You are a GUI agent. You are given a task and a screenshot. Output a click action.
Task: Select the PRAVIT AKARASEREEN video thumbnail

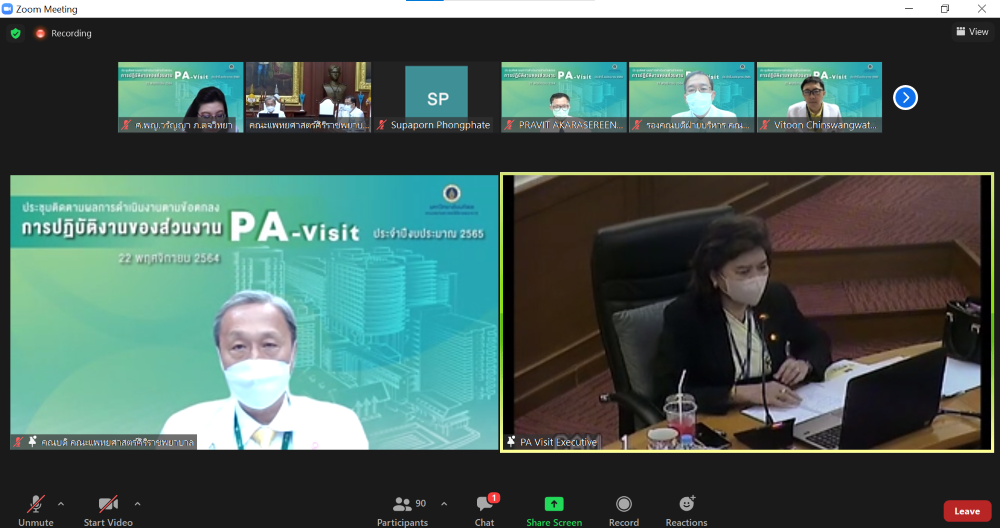(x=564, y=97)
